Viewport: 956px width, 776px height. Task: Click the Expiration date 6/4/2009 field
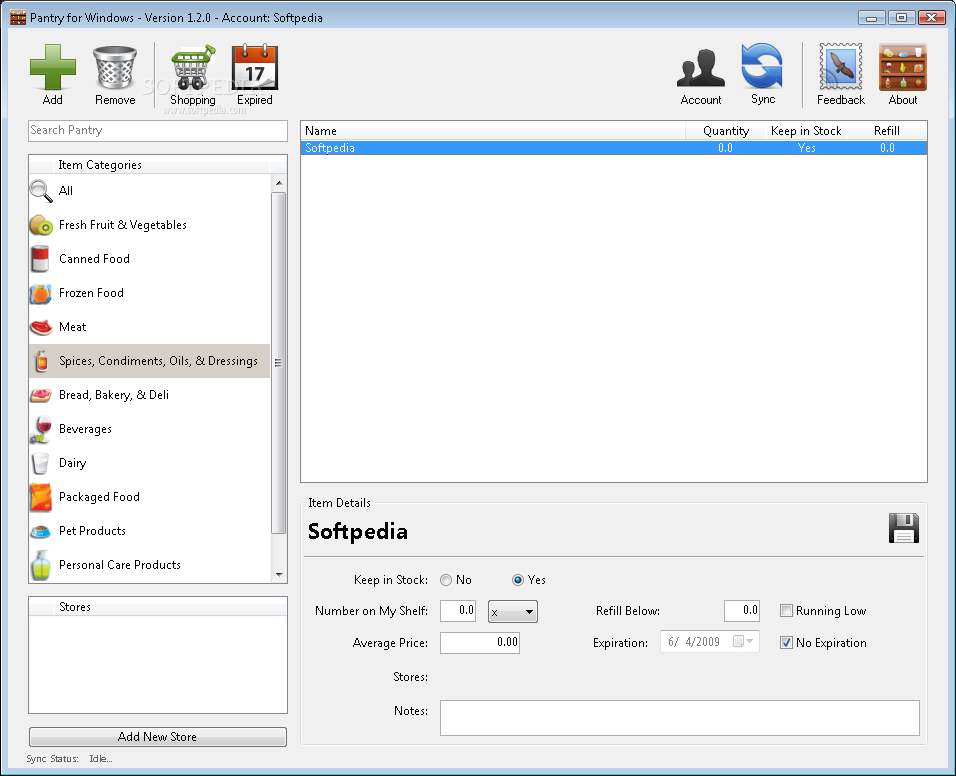point(710,641)
